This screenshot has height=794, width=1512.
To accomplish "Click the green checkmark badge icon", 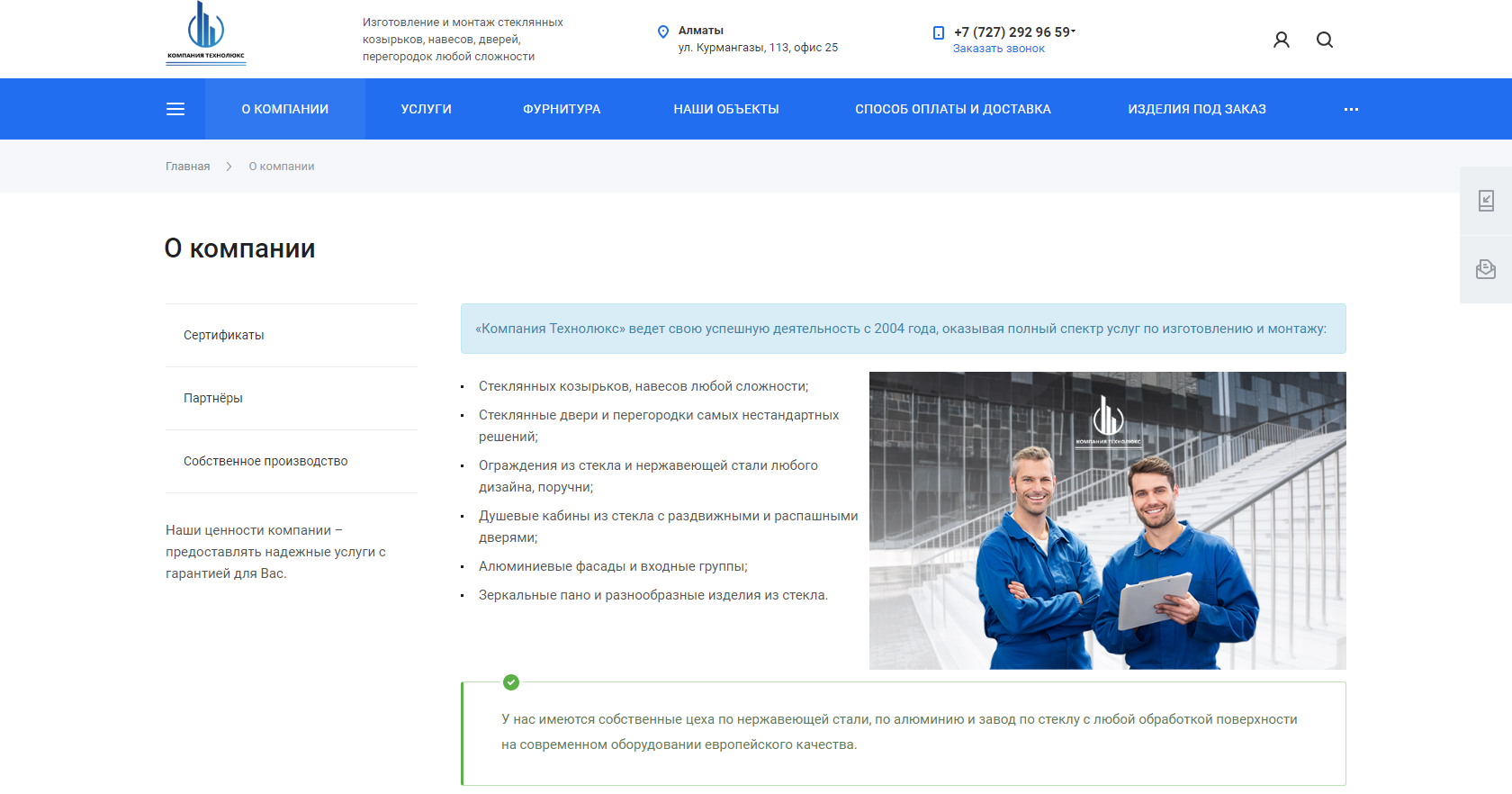I will (511, 682).
